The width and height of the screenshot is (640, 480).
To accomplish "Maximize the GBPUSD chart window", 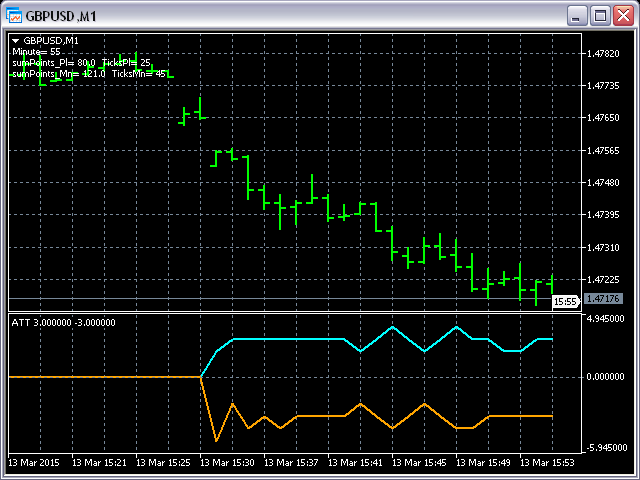I will point(600,15).
